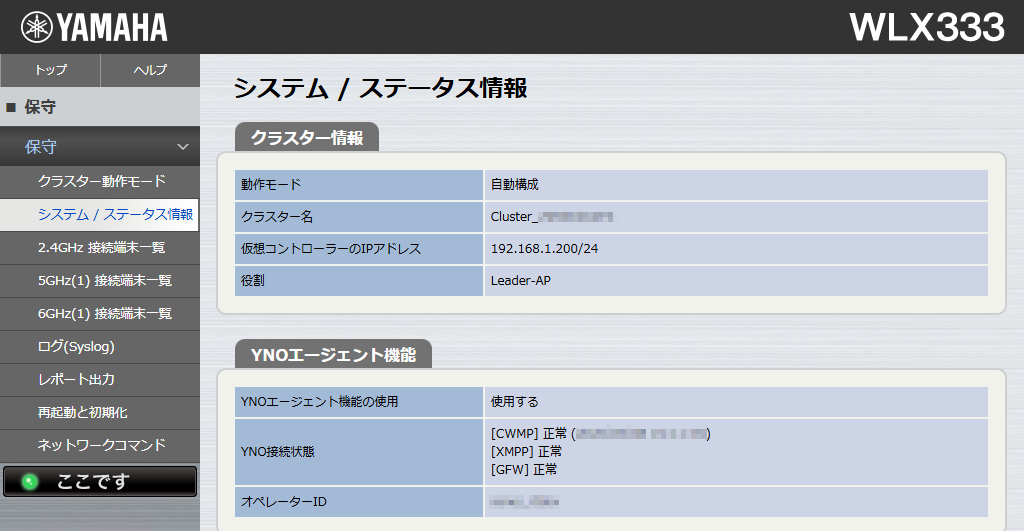Click the [CWMP] 正常 status line

pos(600,434)
